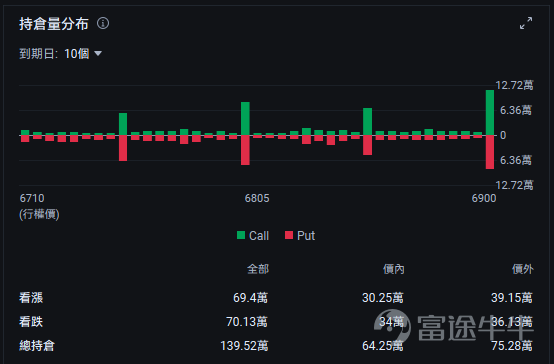The image size is (554, 364).
Task: Click the 價內 column header
Action: pyautogui.click(x=394, y=269)
